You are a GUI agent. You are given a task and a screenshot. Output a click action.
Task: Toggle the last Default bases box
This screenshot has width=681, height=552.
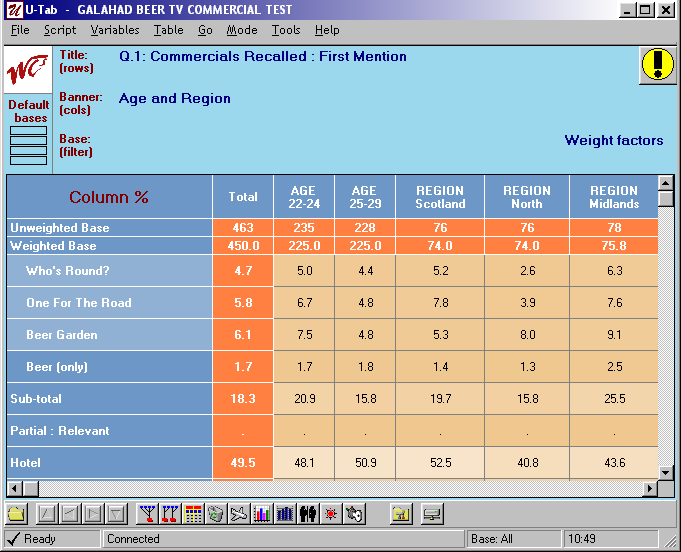(x=28, y=160)
